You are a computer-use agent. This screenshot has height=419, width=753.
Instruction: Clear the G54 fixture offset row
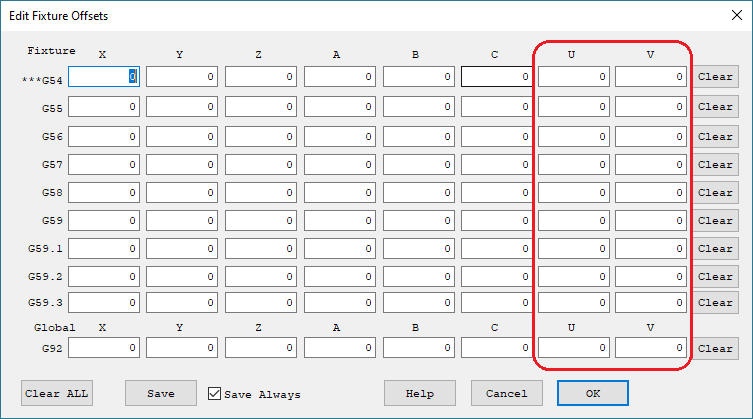(715, 77)
